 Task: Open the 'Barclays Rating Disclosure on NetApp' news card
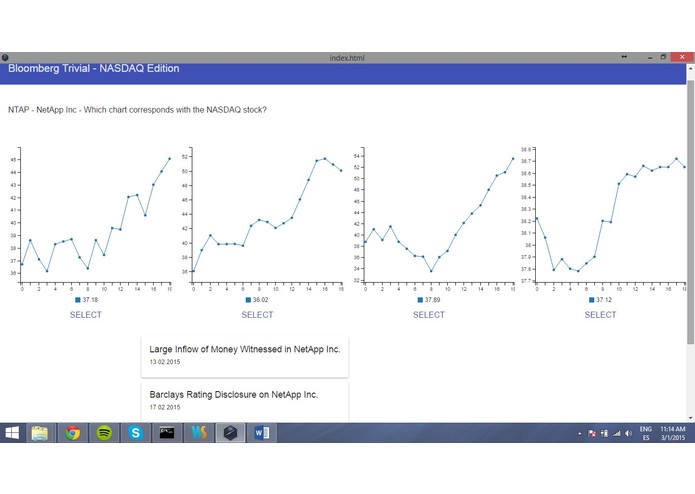[245, 401]
